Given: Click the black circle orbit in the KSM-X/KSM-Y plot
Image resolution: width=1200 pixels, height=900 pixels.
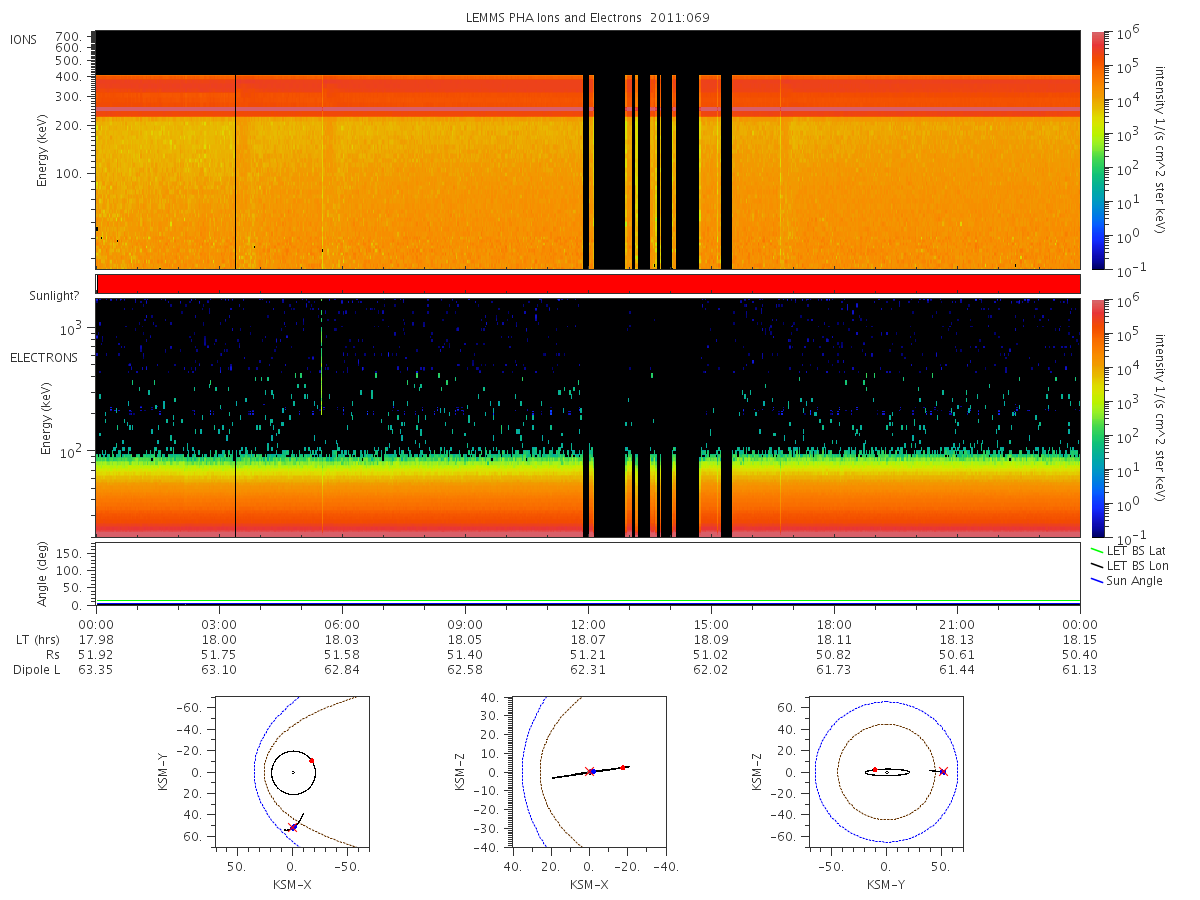Looking at the screenshot, I should (x=272, y=772).
